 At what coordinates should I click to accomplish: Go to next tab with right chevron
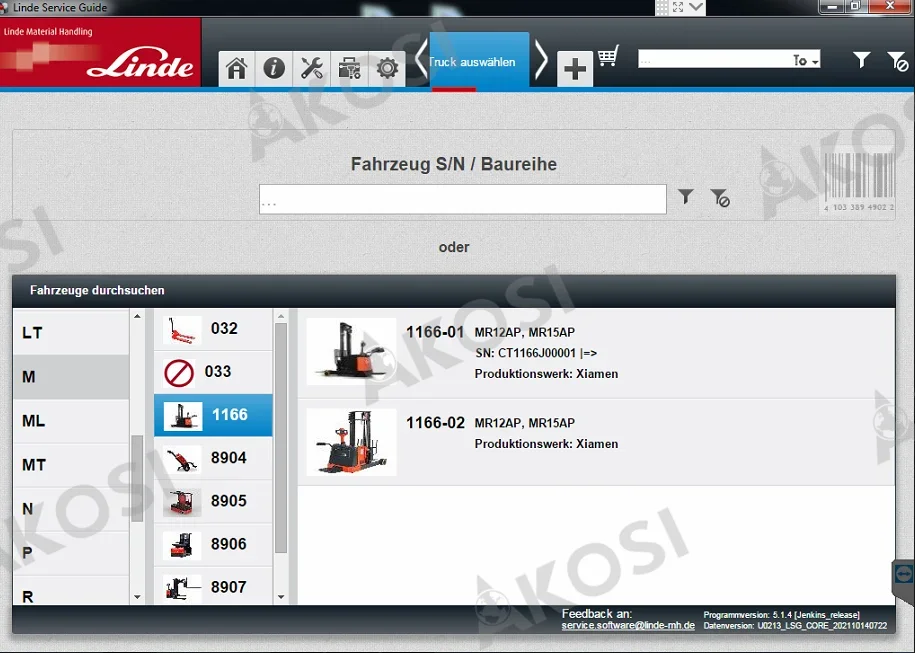(x=541, y=59)
